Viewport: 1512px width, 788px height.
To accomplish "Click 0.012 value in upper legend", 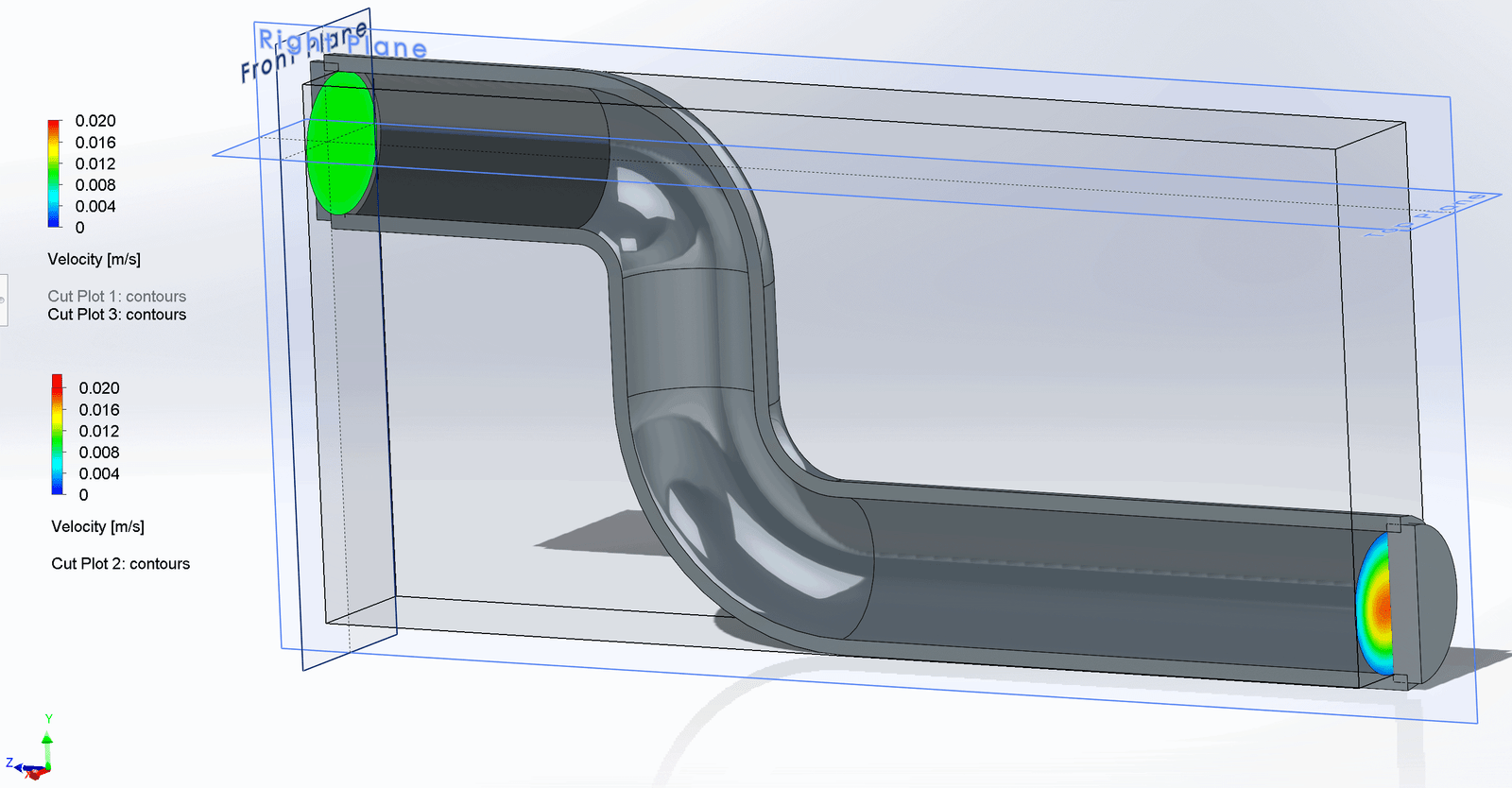I will click(x=95, y=163).
